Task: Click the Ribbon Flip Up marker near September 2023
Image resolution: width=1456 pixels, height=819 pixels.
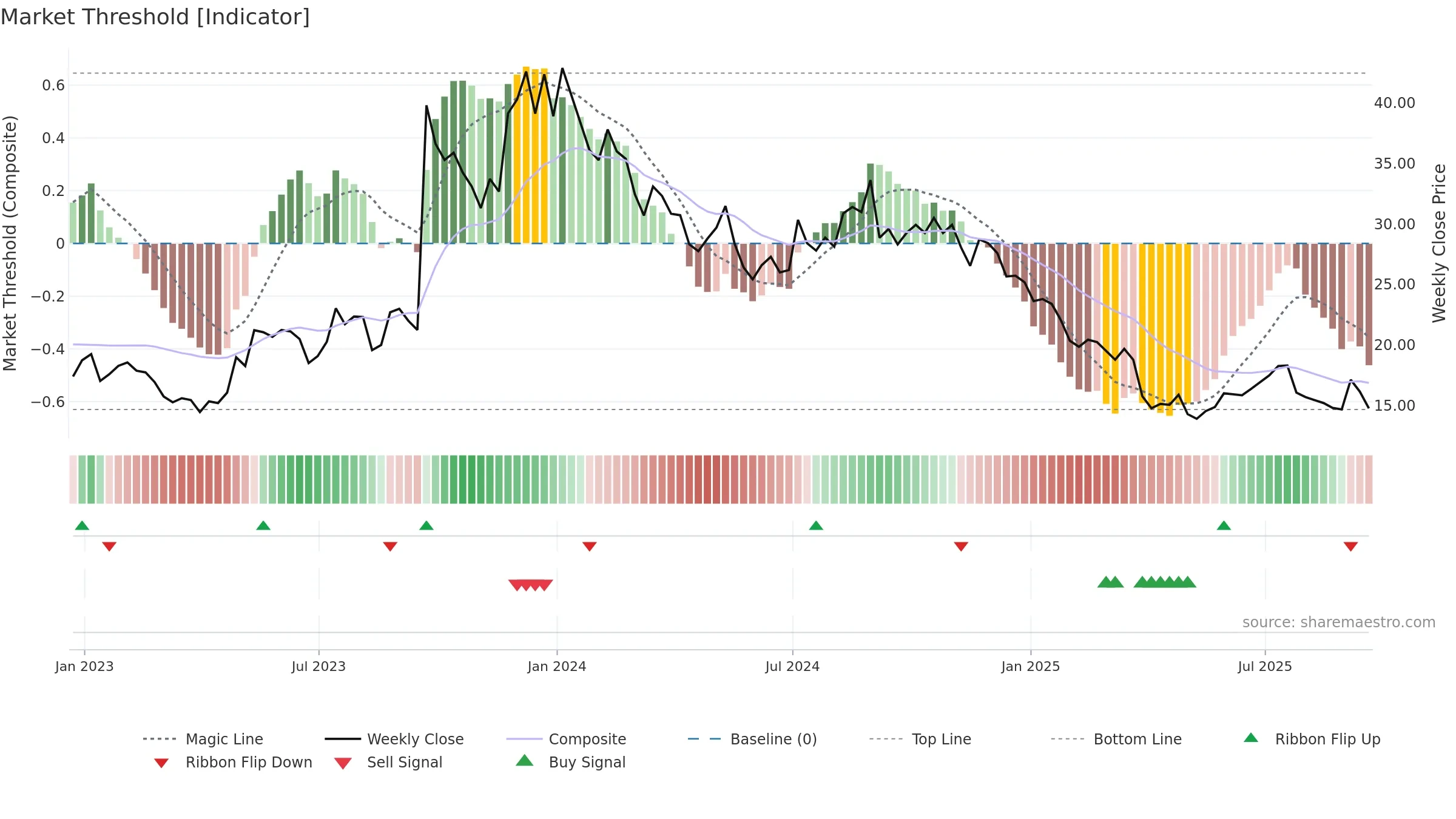Action: (426, 525)
